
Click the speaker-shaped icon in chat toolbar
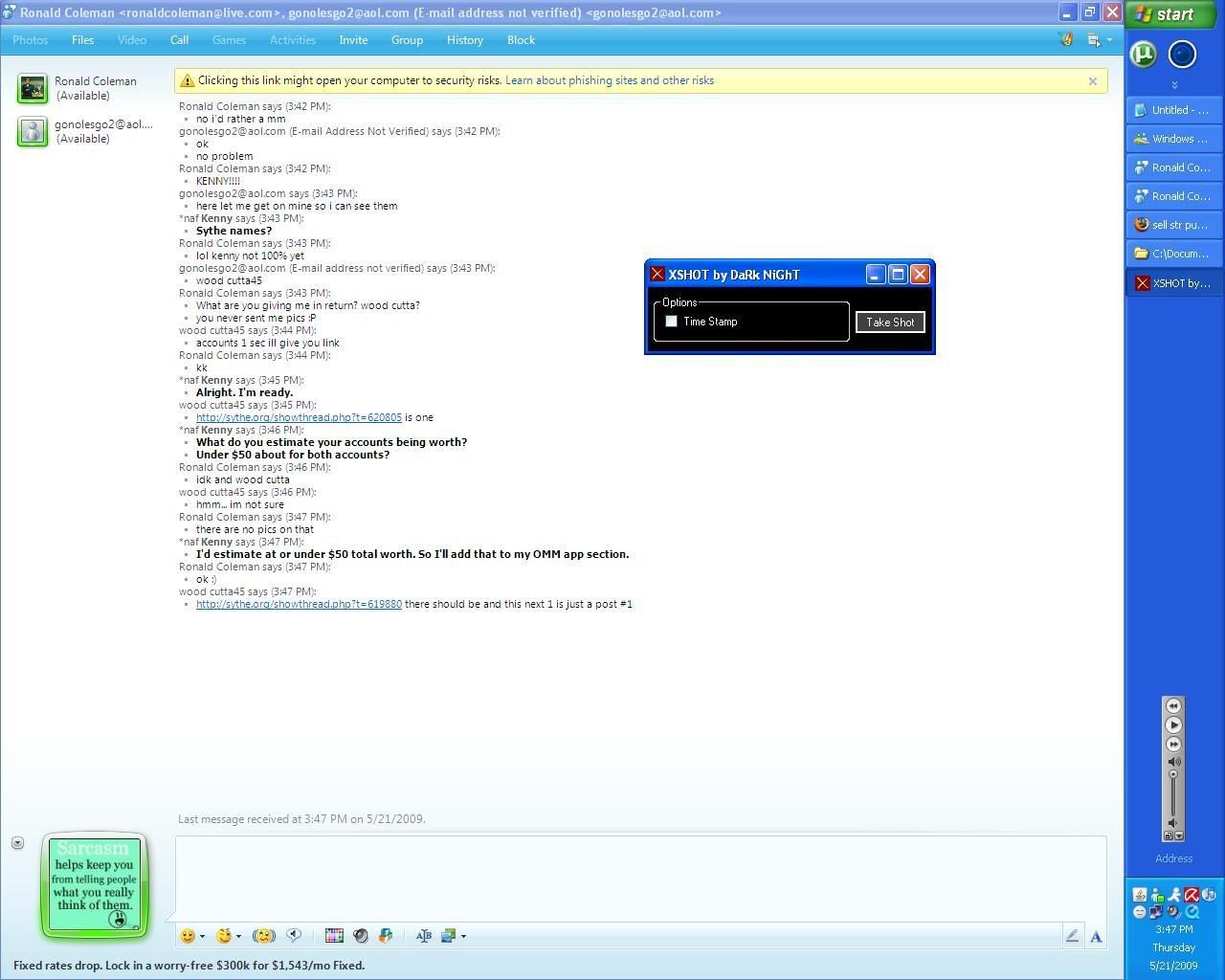point(361,936)
